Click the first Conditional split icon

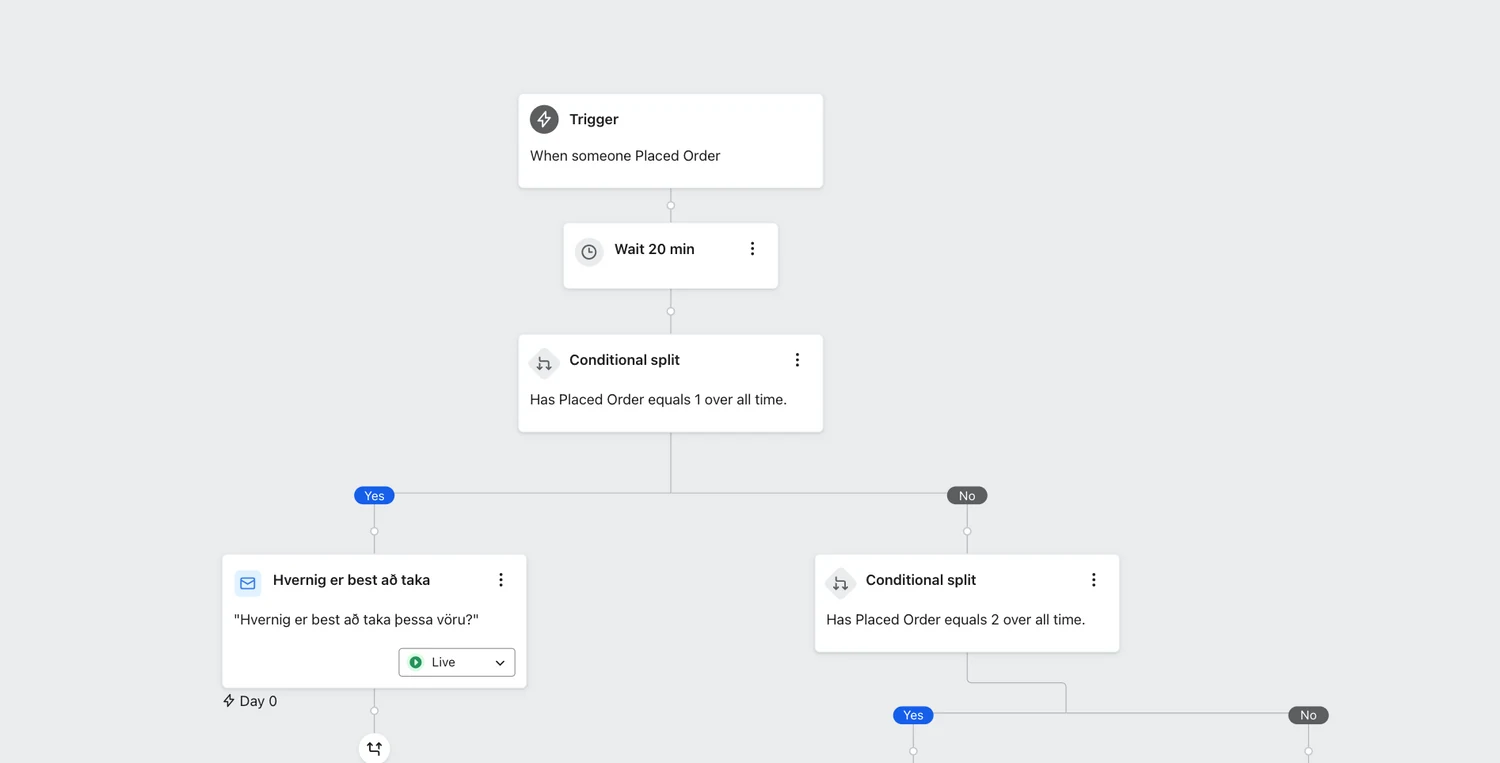544,363
